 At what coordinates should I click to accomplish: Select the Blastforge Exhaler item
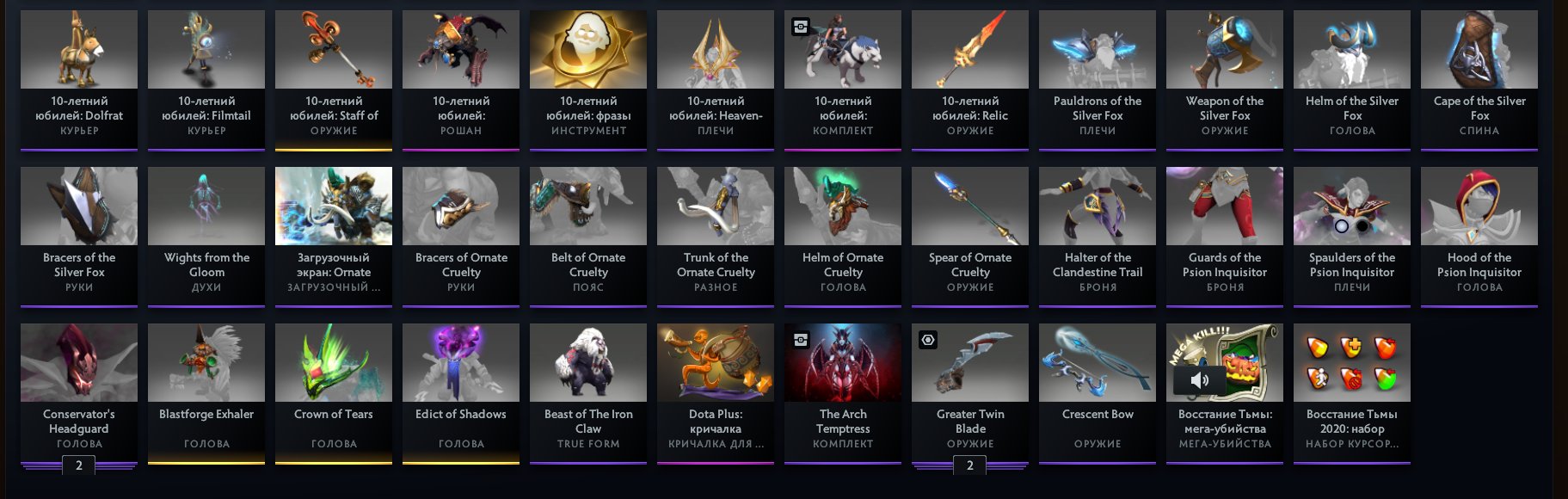pos(206,393)
